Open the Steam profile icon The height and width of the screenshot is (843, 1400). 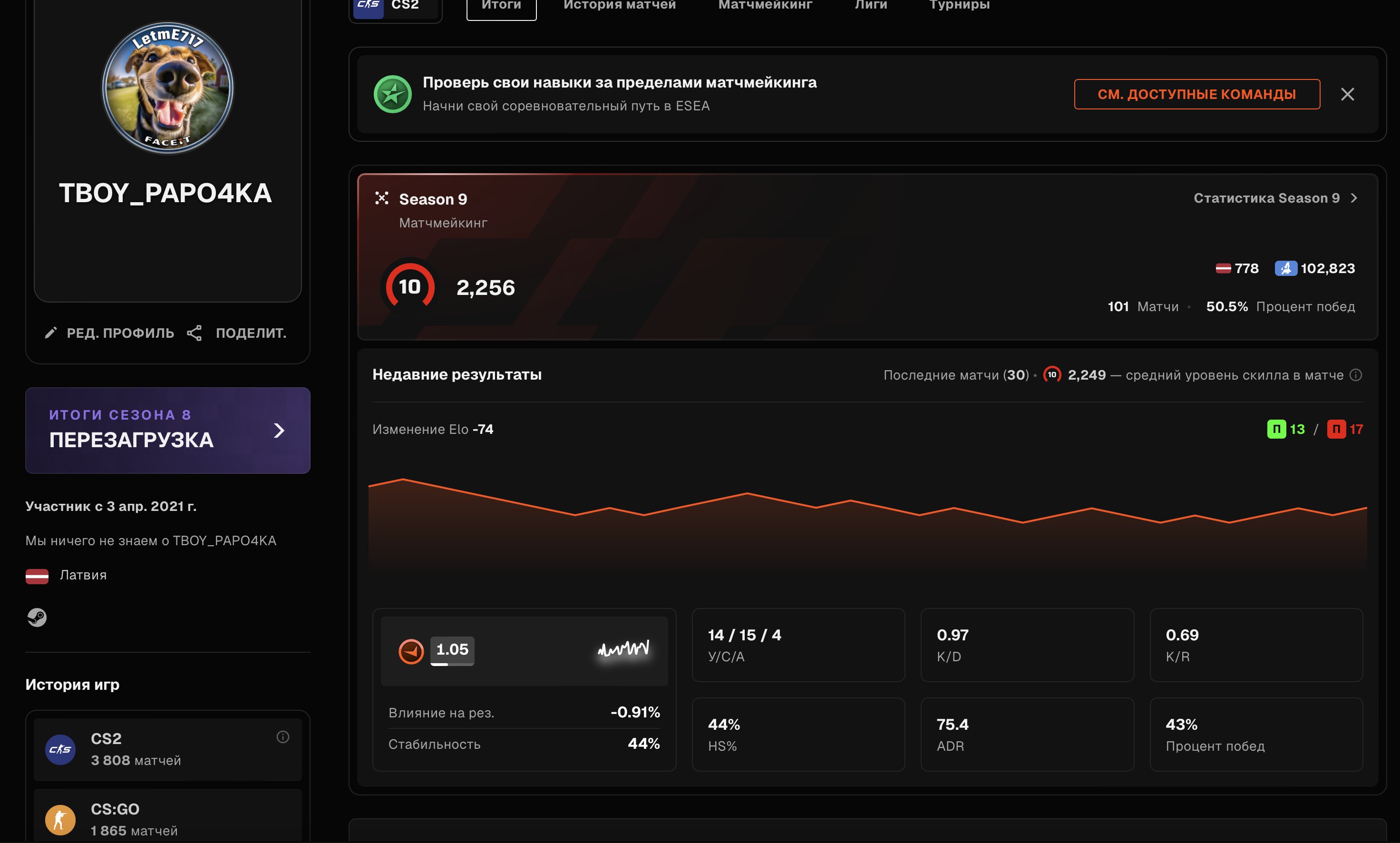click(37, 617)
